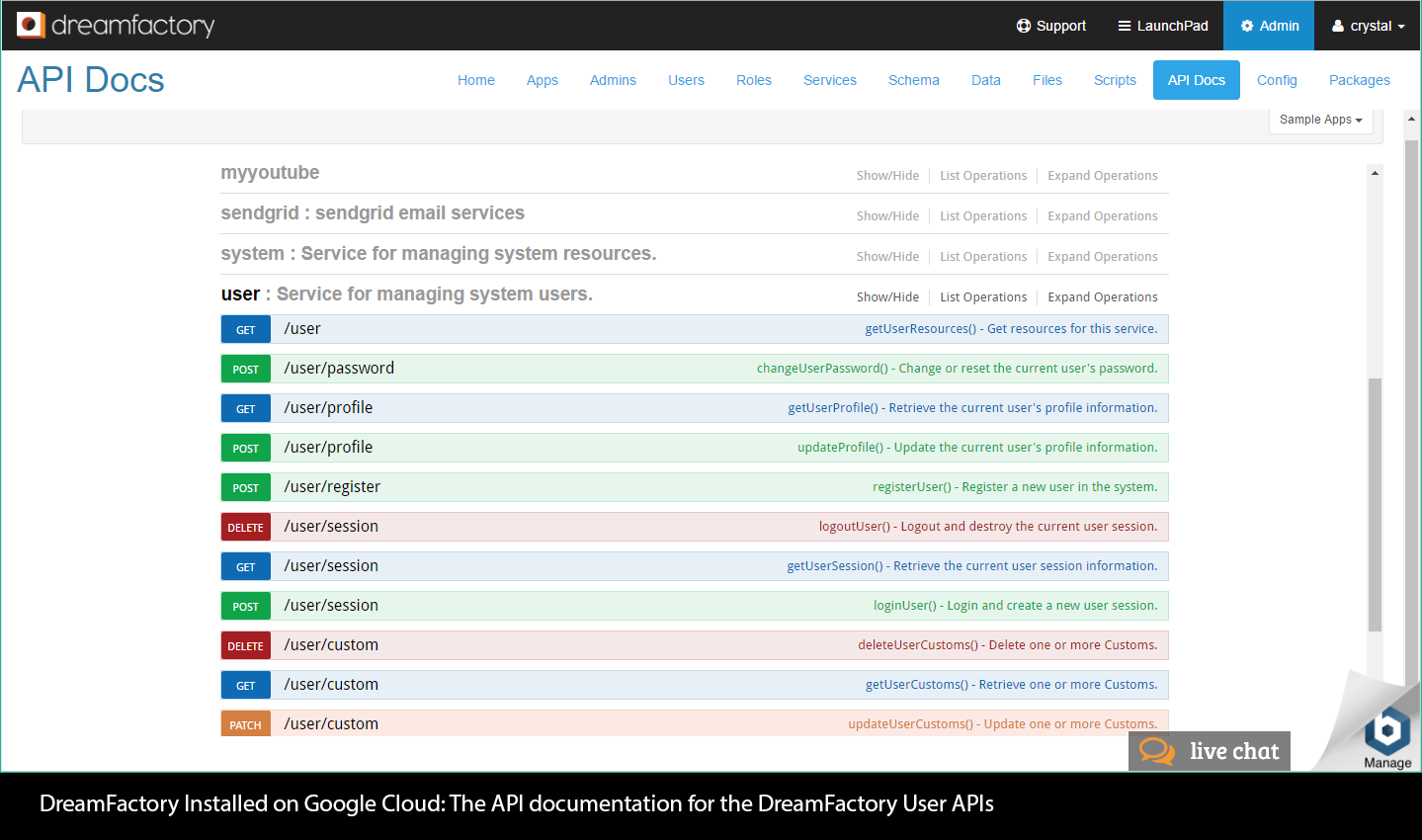Screen dimensions: 1422x840
Task: Click the DreamFactory logo icon
Action: coord(31,25)
